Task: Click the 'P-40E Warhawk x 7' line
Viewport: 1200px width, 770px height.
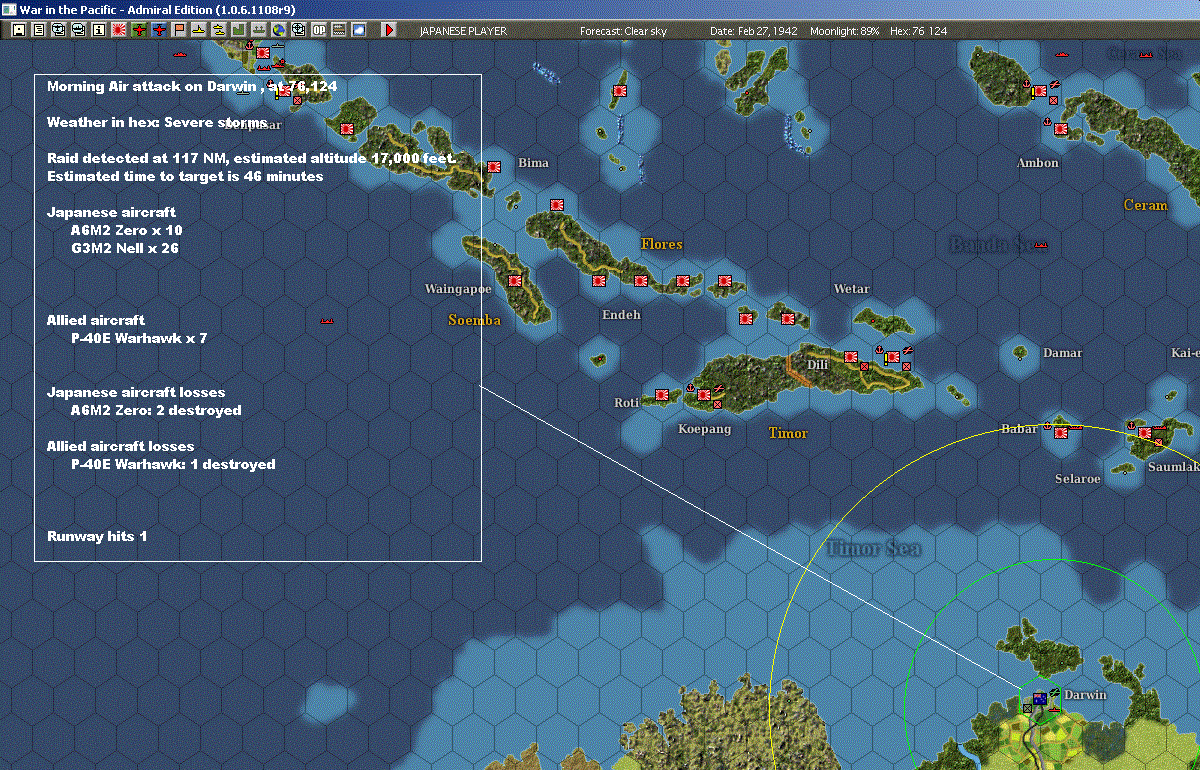Action: point(138,338)
